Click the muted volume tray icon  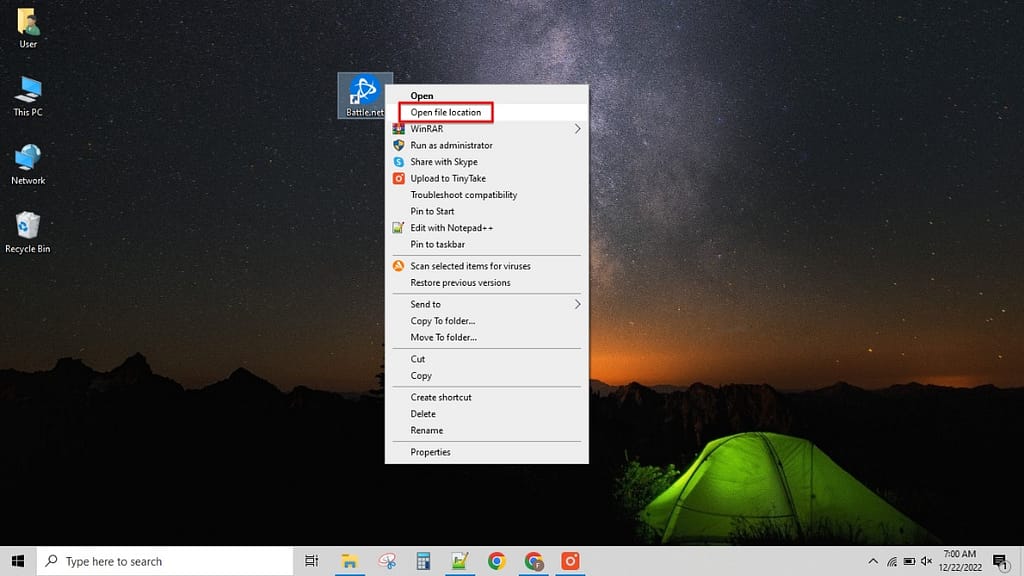click(926, 561)
